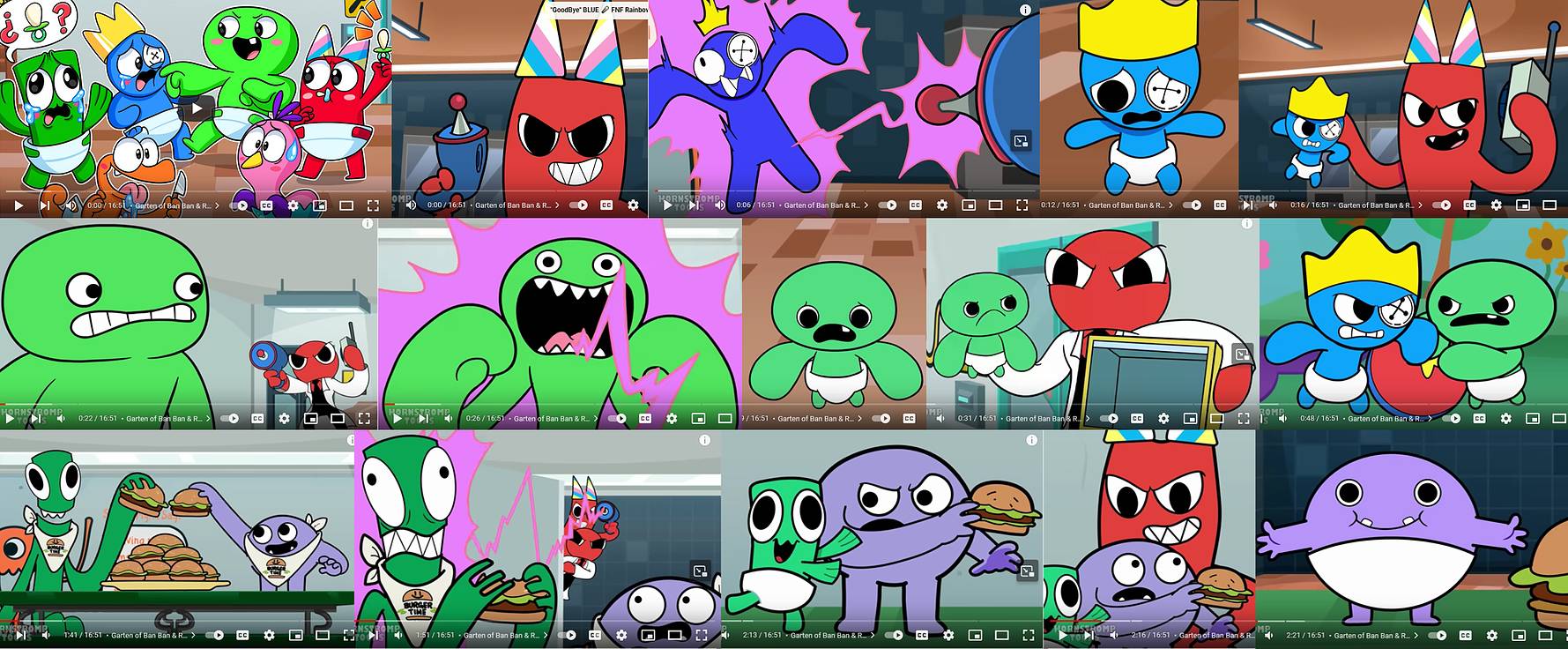
Task: Open miniplayer in the 2:21 frame
Action: click(1520, 635)
